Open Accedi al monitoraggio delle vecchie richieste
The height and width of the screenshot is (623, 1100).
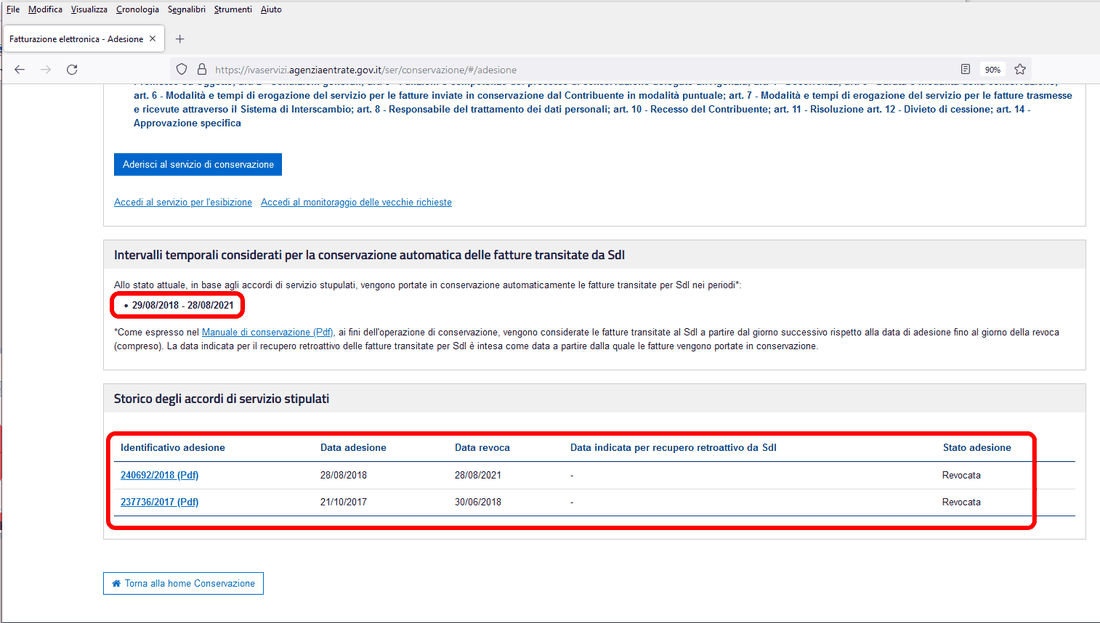[x=356, y=202]
